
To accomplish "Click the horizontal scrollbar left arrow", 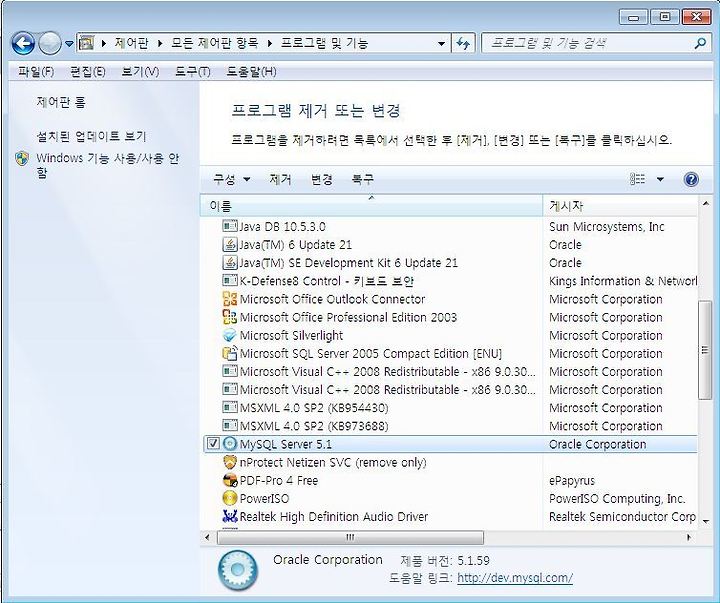I will [x=207, y=537].
